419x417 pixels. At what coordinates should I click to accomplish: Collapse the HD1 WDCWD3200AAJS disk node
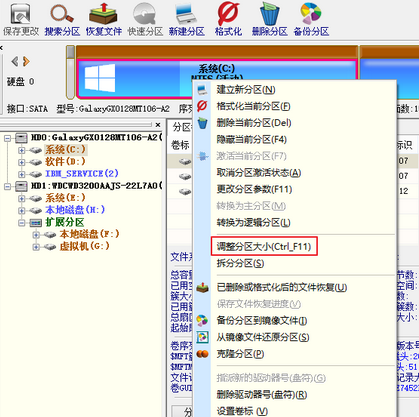pyautogui.click(x=8, y=186)
